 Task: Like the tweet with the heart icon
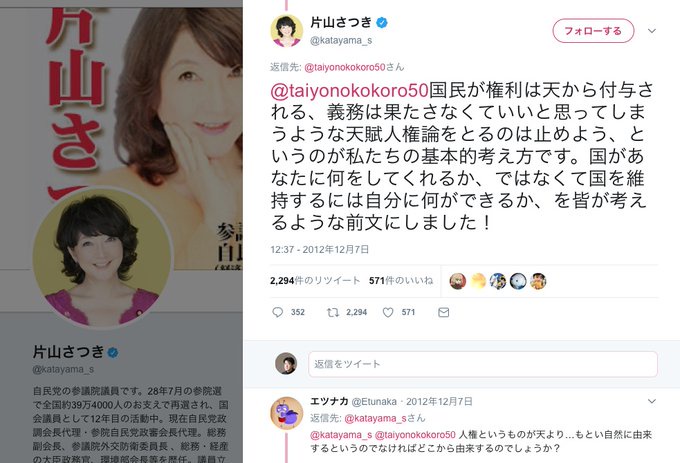click(388, 312)
